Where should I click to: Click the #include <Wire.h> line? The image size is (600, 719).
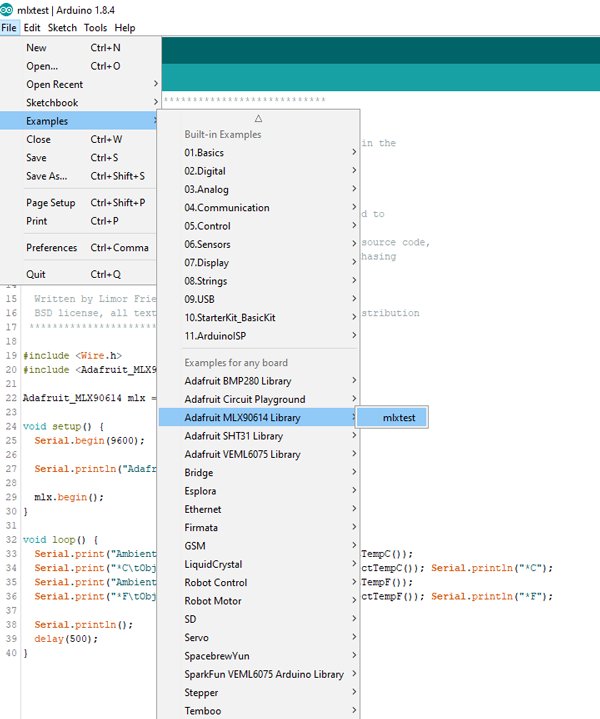72,356
